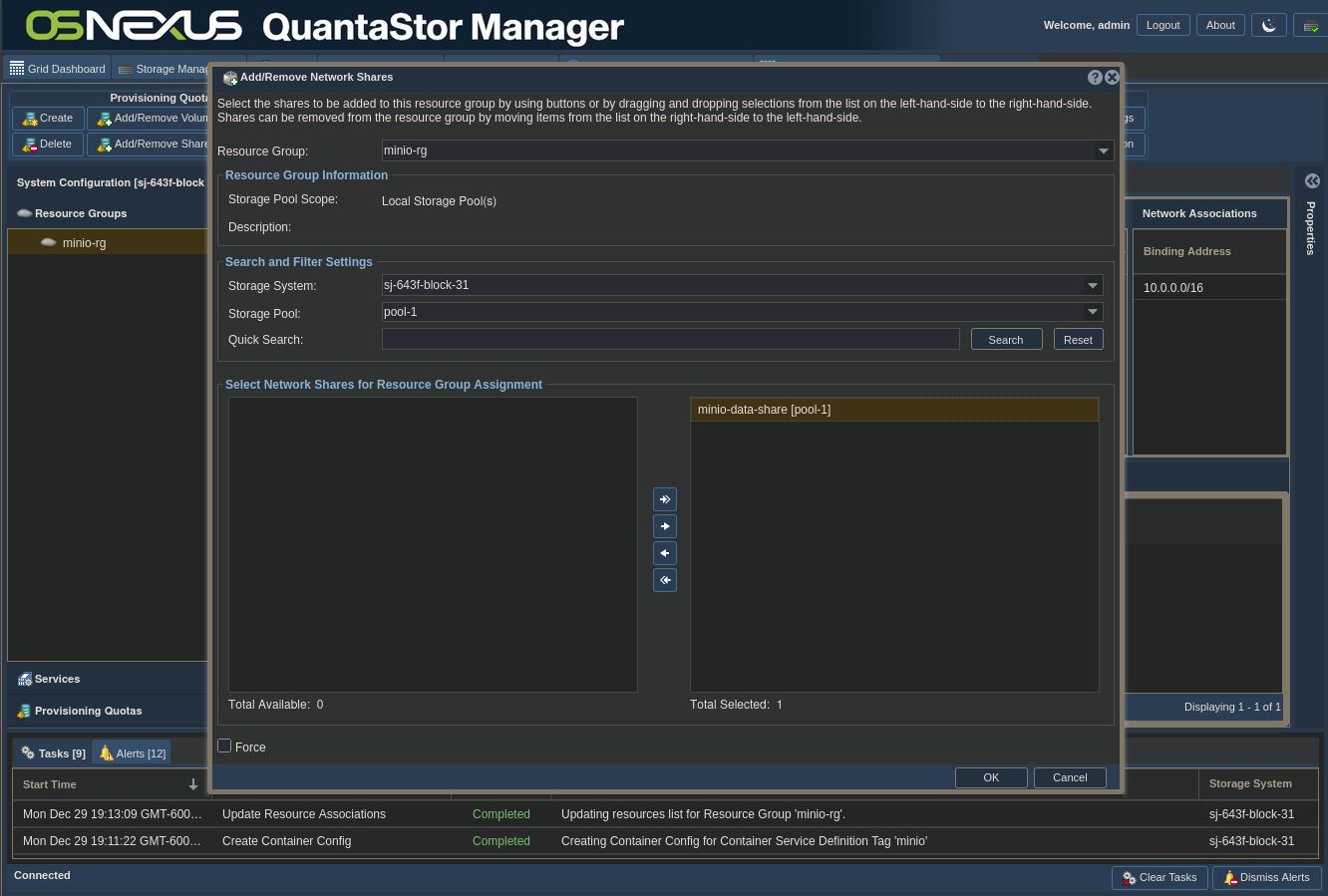1328x896 pixels.
Task: Open the Grid Dashboard tab
Action: pos(57,69)
